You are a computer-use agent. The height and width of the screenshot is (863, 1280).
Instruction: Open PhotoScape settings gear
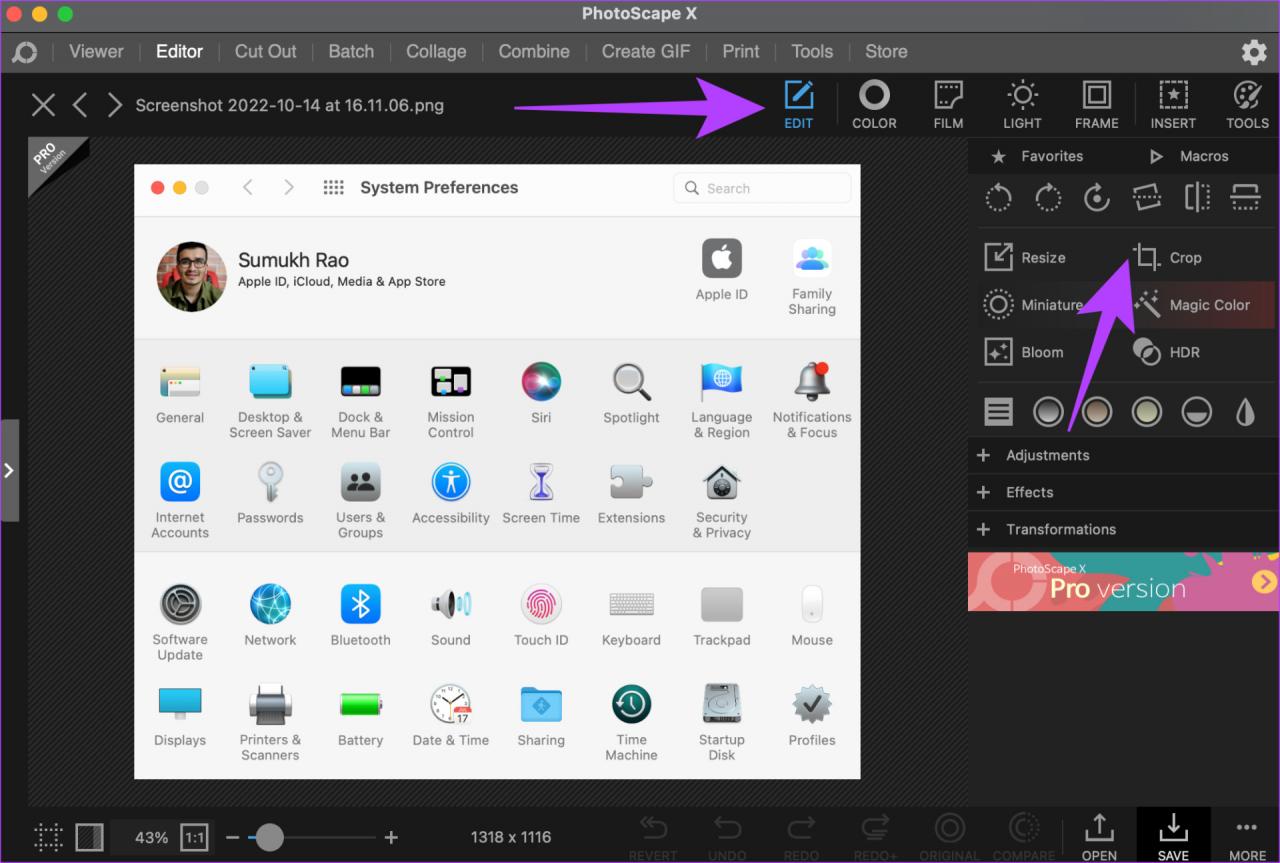(x=1253, y=52)
